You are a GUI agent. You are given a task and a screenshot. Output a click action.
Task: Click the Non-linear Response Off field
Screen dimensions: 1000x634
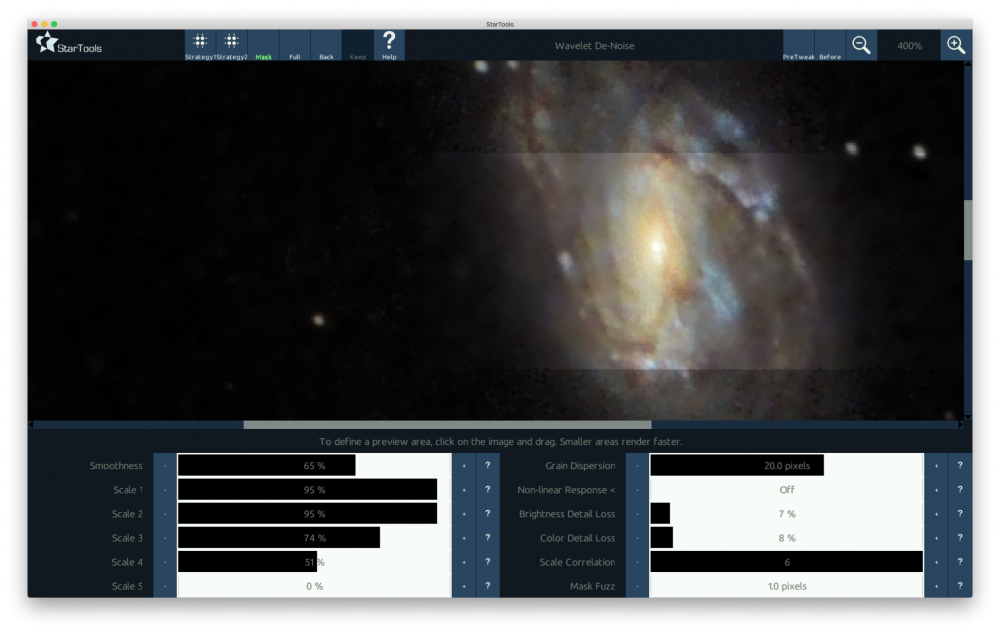[786, 490]
